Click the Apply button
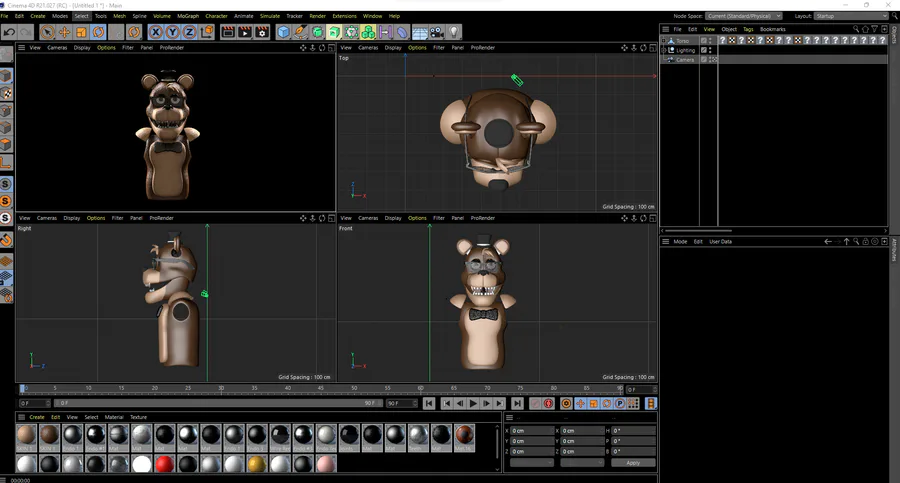 (633, 462)
